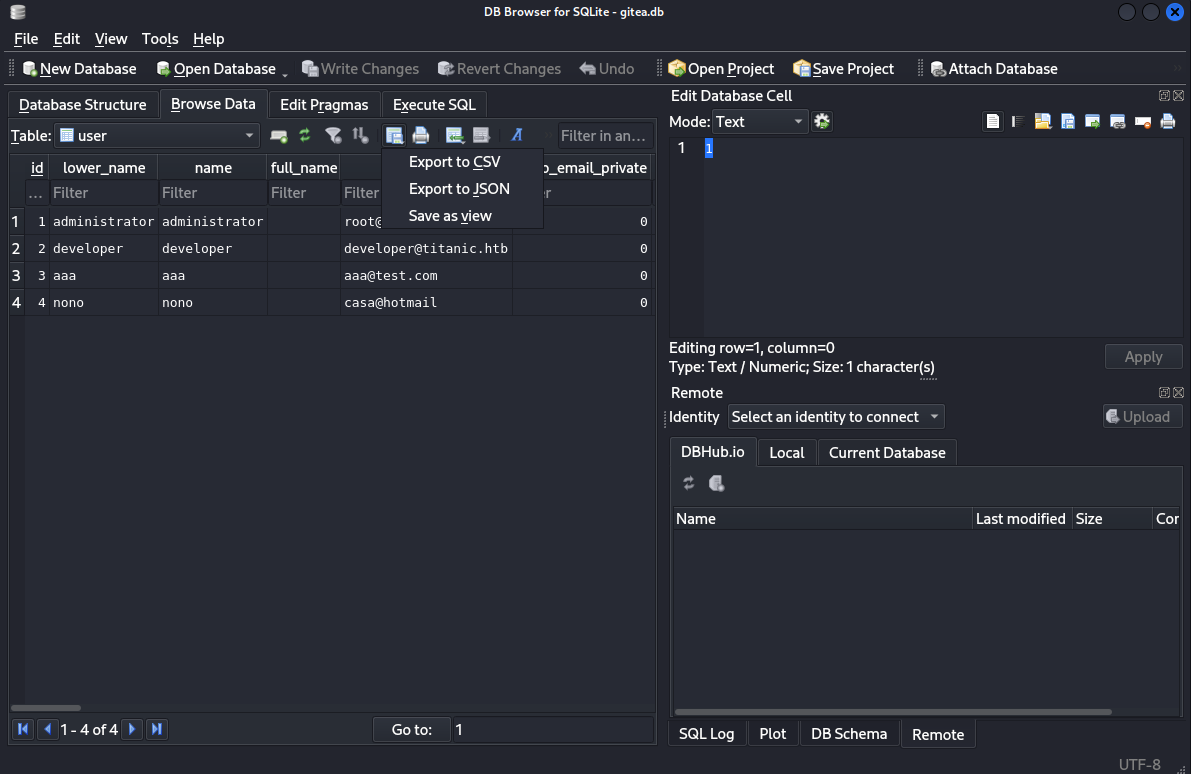
Task: Go to previous page of records
Action: 47,729
